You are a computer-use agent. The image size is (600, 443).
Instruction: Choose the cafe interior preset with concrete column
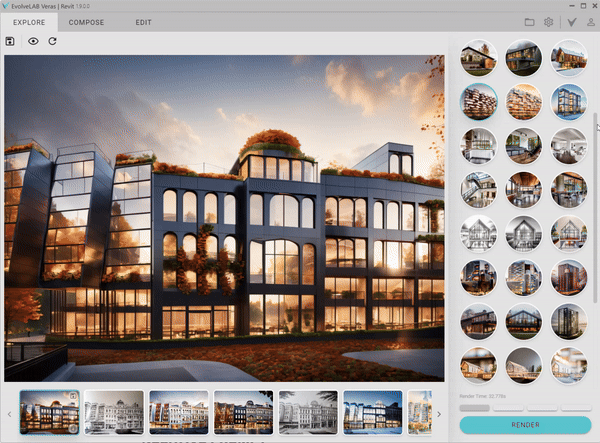coord(569,190)
